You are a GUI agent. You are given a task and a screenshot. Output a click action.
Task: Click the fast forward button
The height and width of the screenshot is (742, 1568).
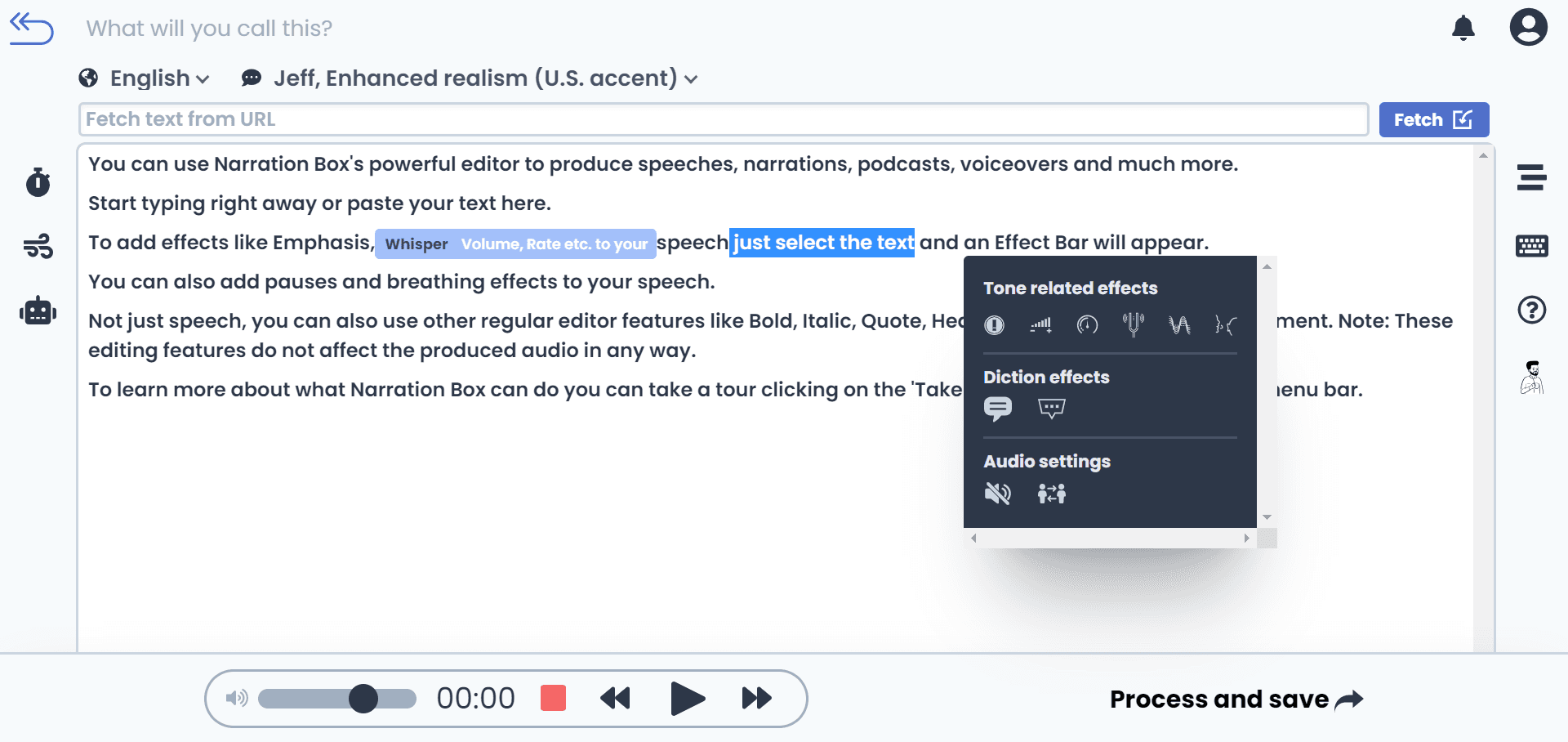757,698
